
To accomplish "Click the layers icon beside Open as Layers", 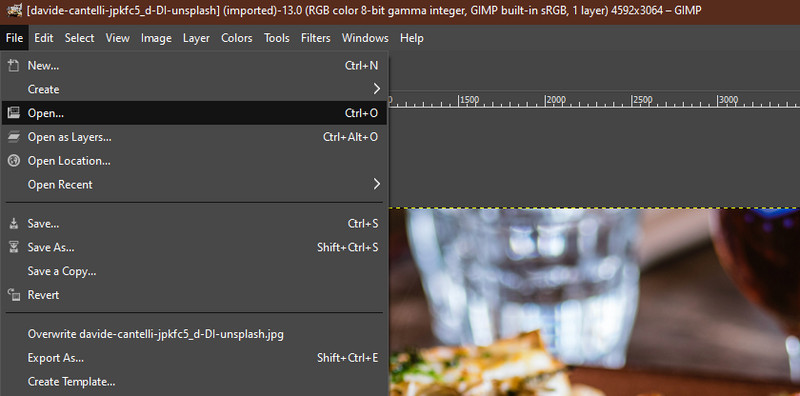I will click(x=14, y=137).
